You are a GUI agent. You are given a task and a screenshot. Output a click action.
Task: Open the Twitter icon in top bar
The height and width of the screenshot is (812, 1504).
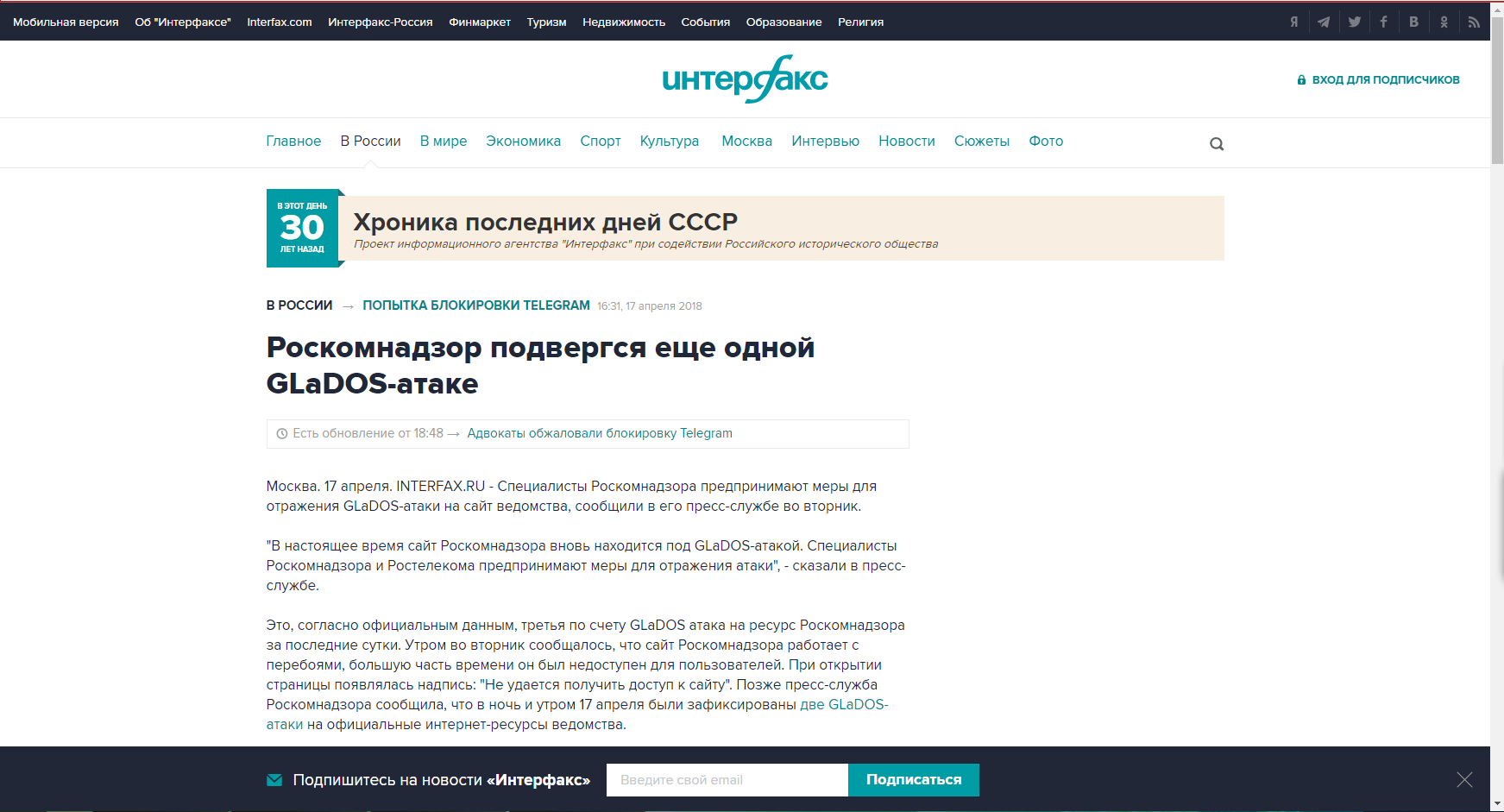pyautogui.click(x=1354, y=22)
